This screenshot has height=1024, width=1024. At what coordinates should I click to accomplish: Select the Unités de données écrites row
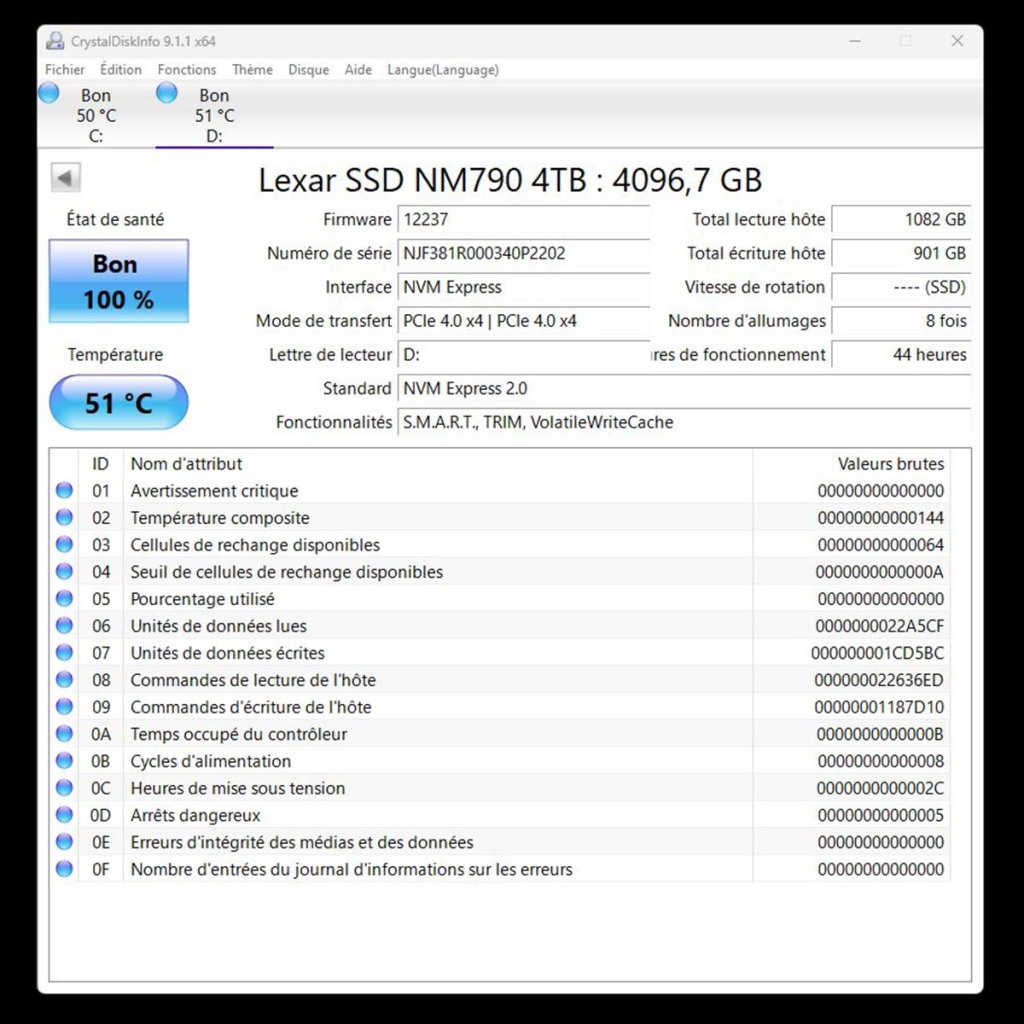500,653
